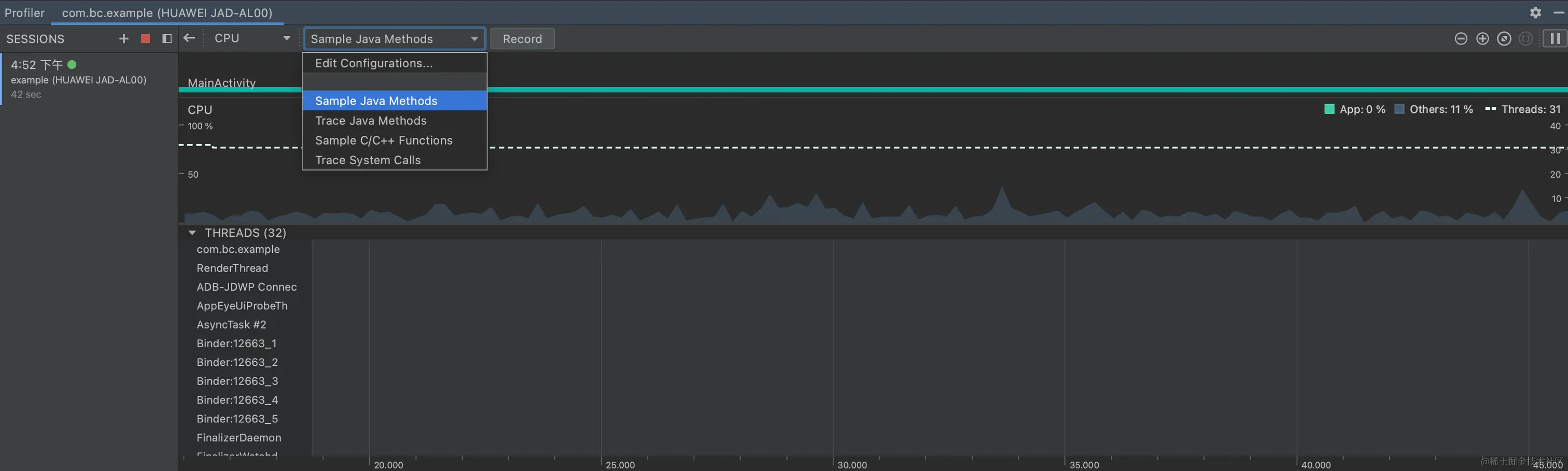The height and width of the screenshot is (471, 1568).
Task: Open the Sample Java Methods combo box
Action: coord(395,39)
